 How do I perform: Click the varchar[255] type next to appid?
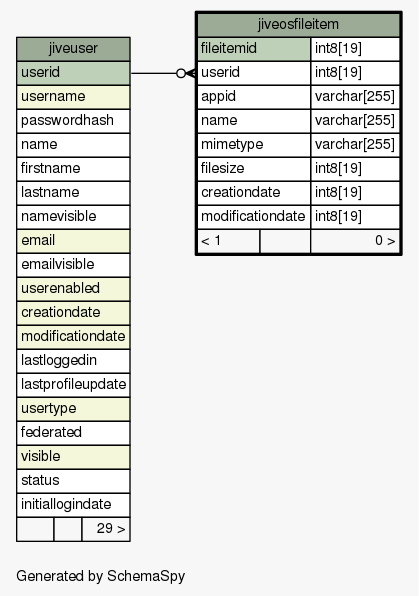click(355, 97)
